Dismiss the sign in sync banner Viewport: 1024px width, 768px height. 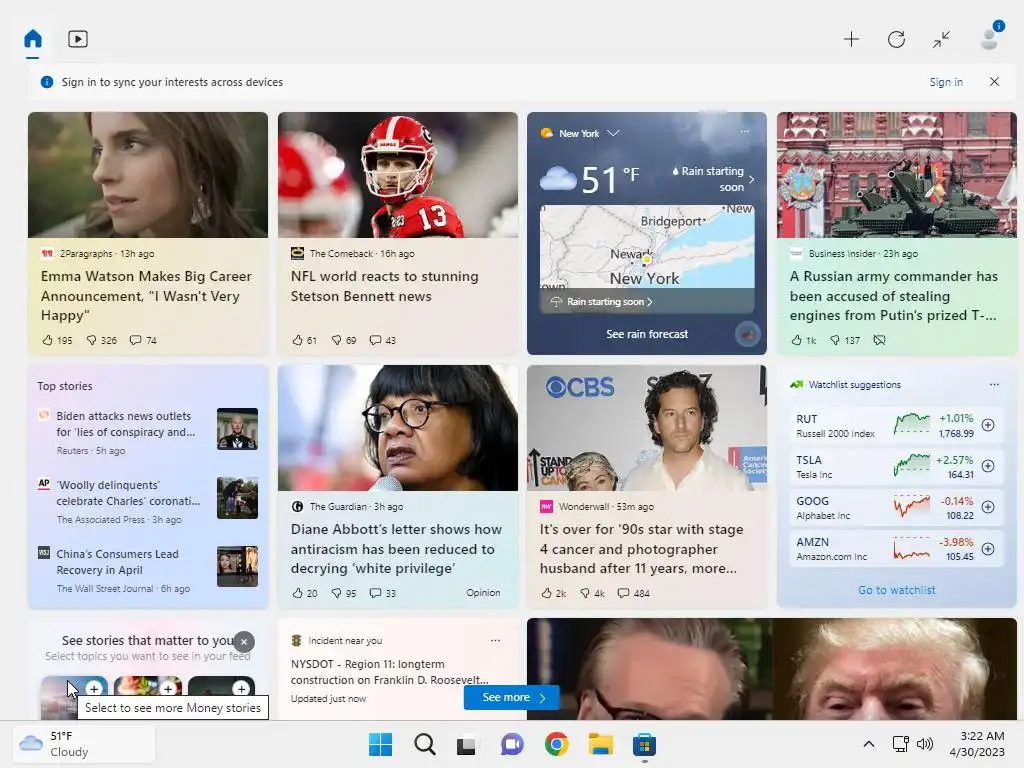994,82
